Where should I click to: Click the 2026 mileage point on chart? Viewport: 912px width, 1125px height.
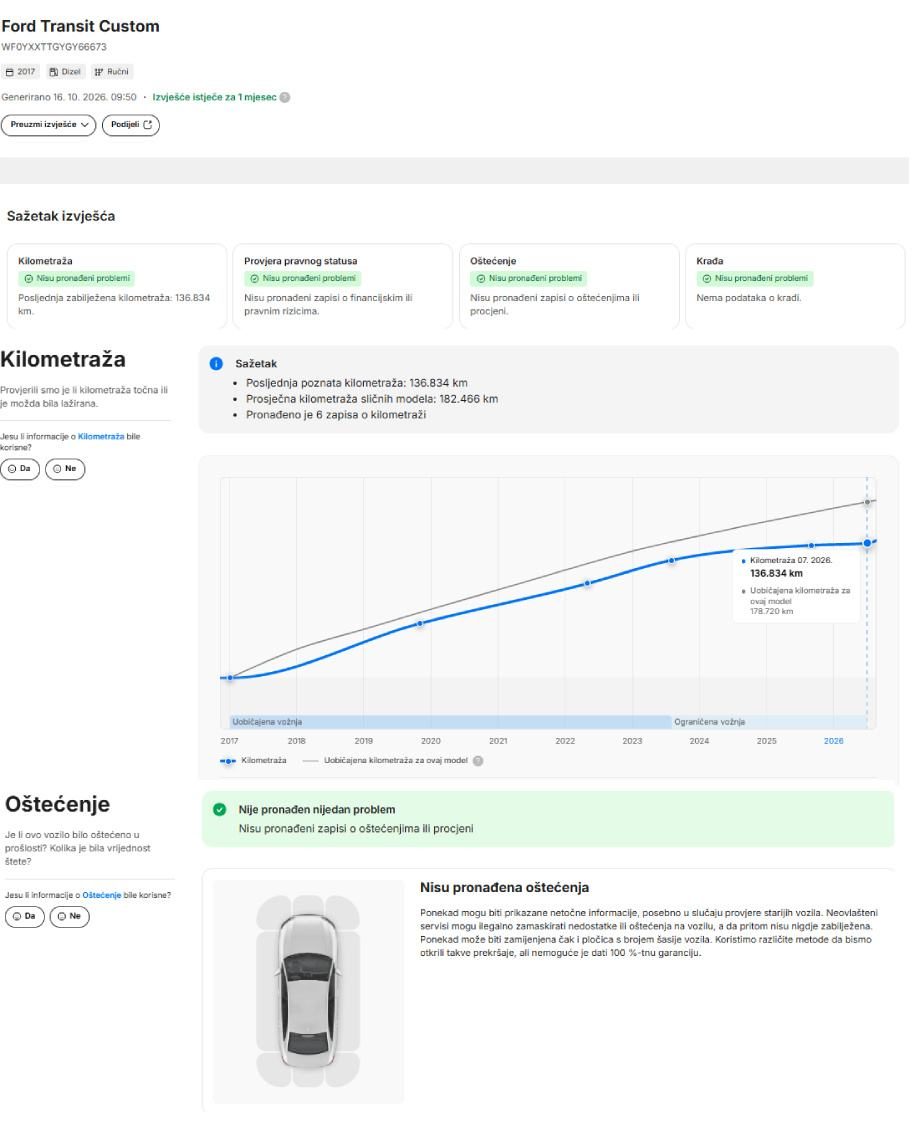867,543
